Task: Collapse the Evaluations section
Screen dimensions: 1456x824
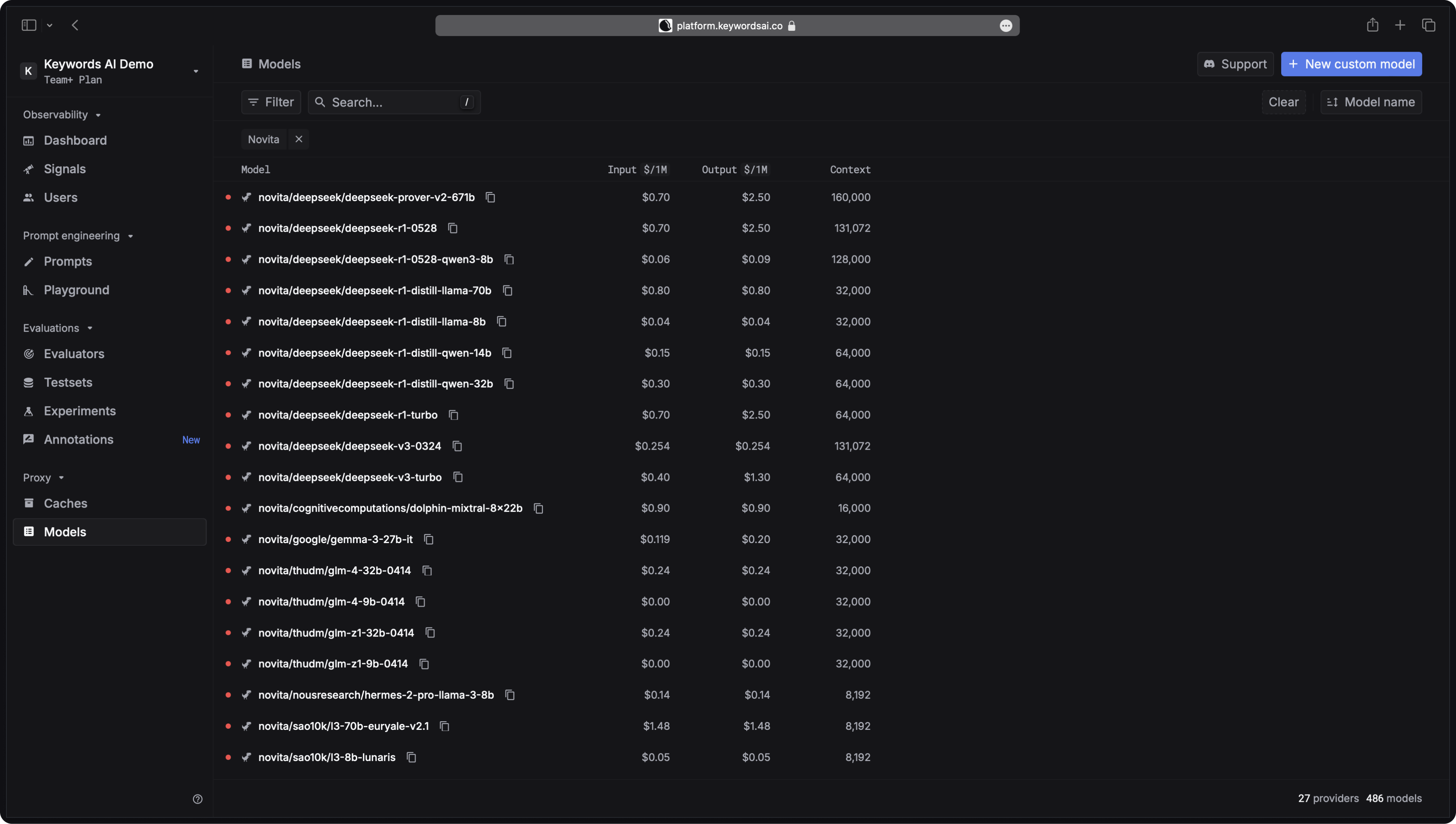Action: [58, 328]
